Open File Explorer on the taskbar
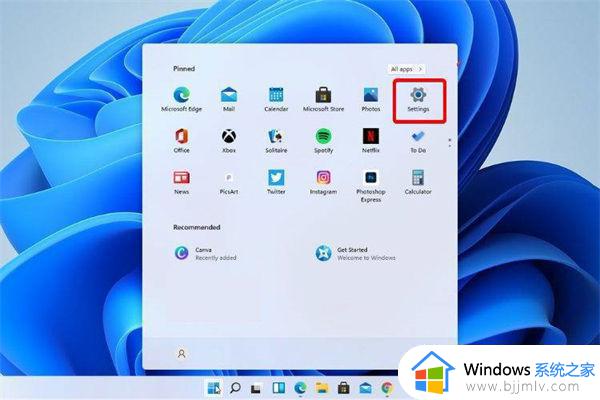Image resolution: width=600 pixels, height=400 pixels. (x=322, y=388)
